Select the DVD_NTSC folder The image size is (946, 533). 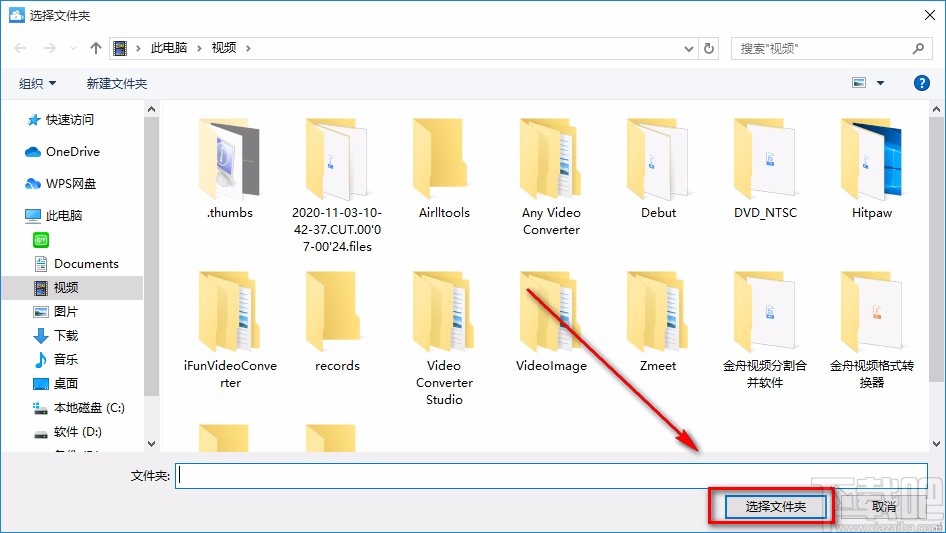(x=765, y=169)
